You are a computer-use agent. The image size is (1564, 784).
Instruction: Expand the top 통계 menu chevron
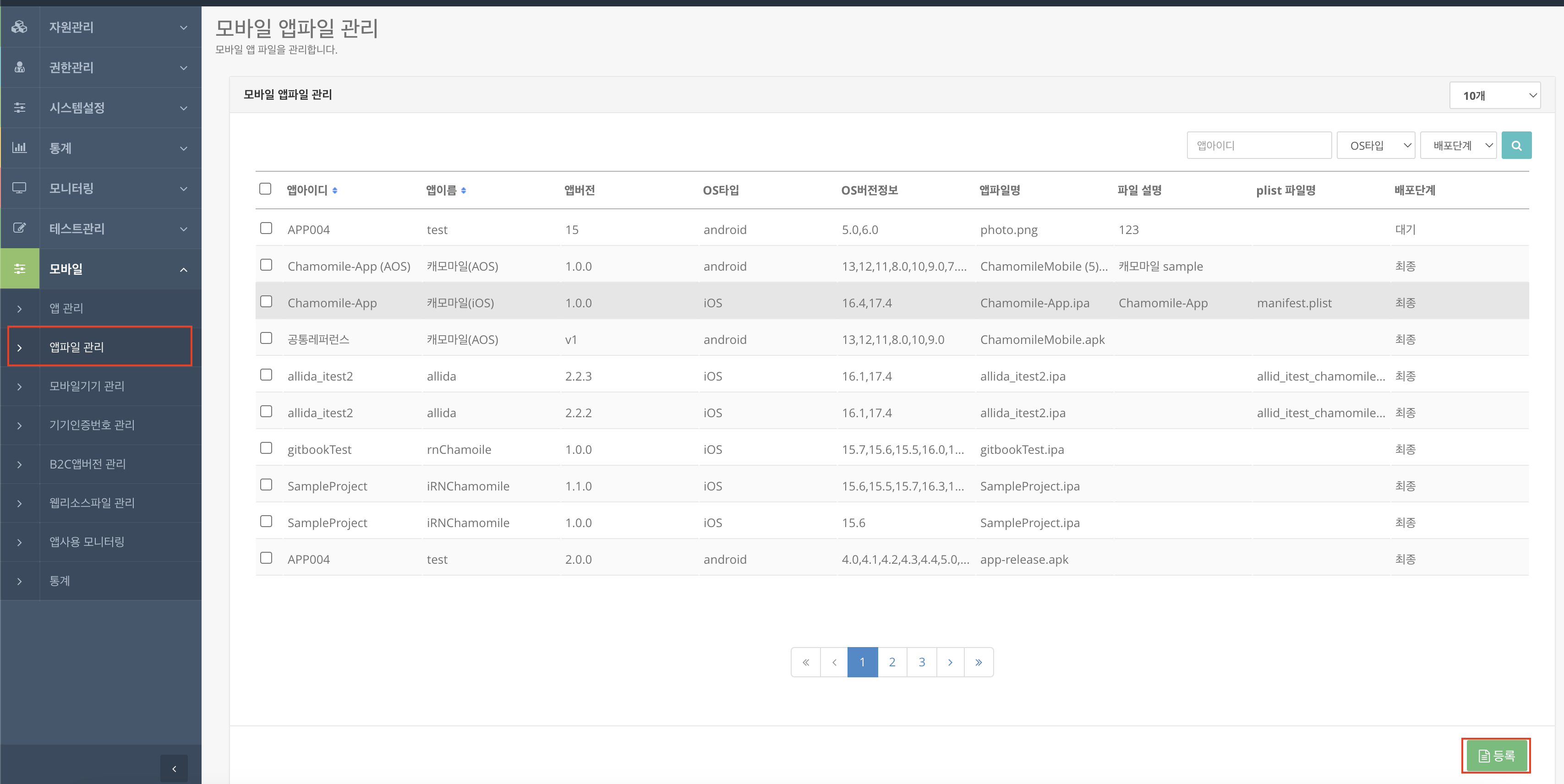coord(183,148)
